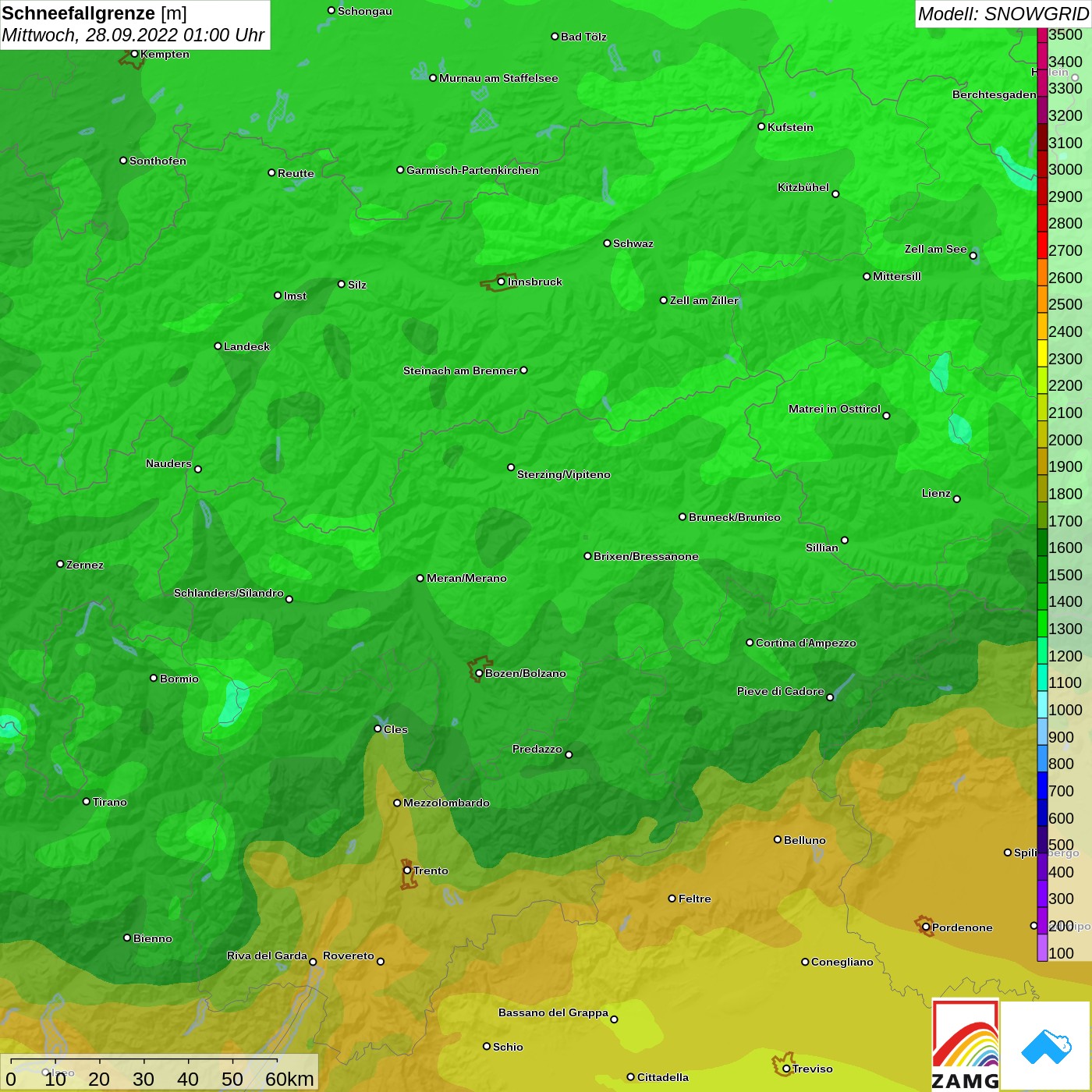Click the Zell am Ziller label

[x=704, y=300]
